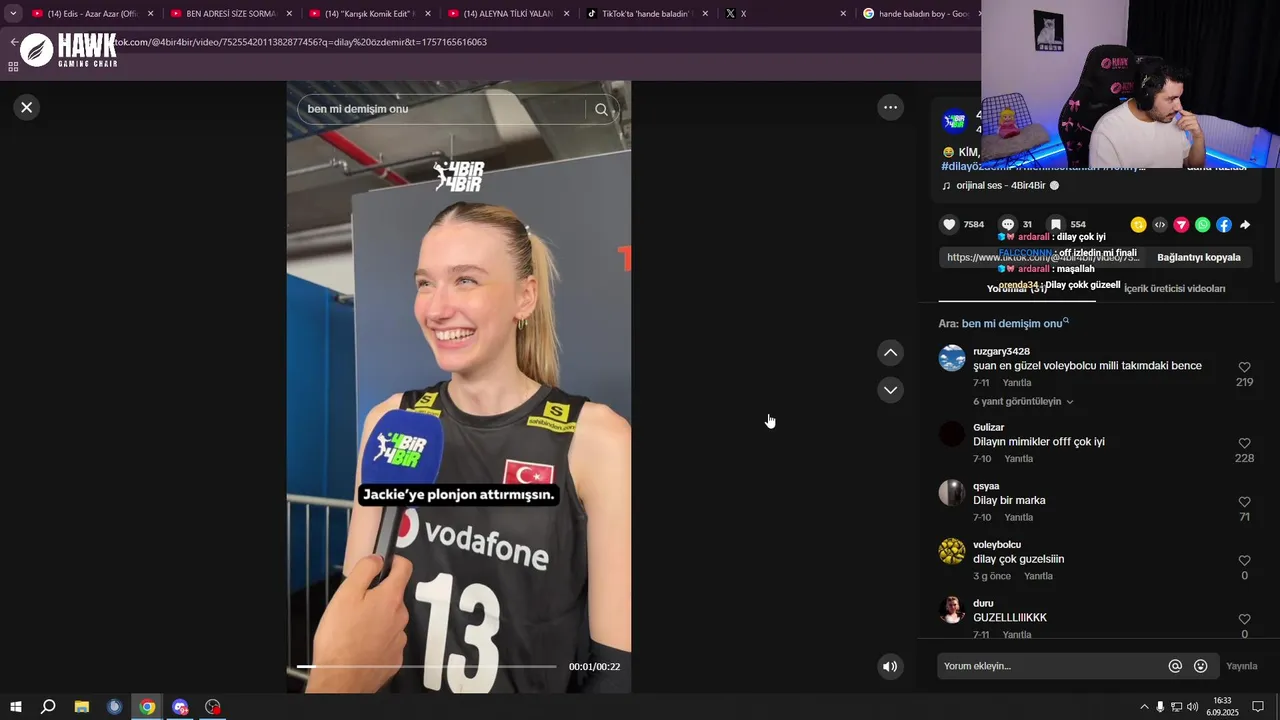Save video with bookmark icon
Screen dimensions: 1280x720
click(1055, 225)
